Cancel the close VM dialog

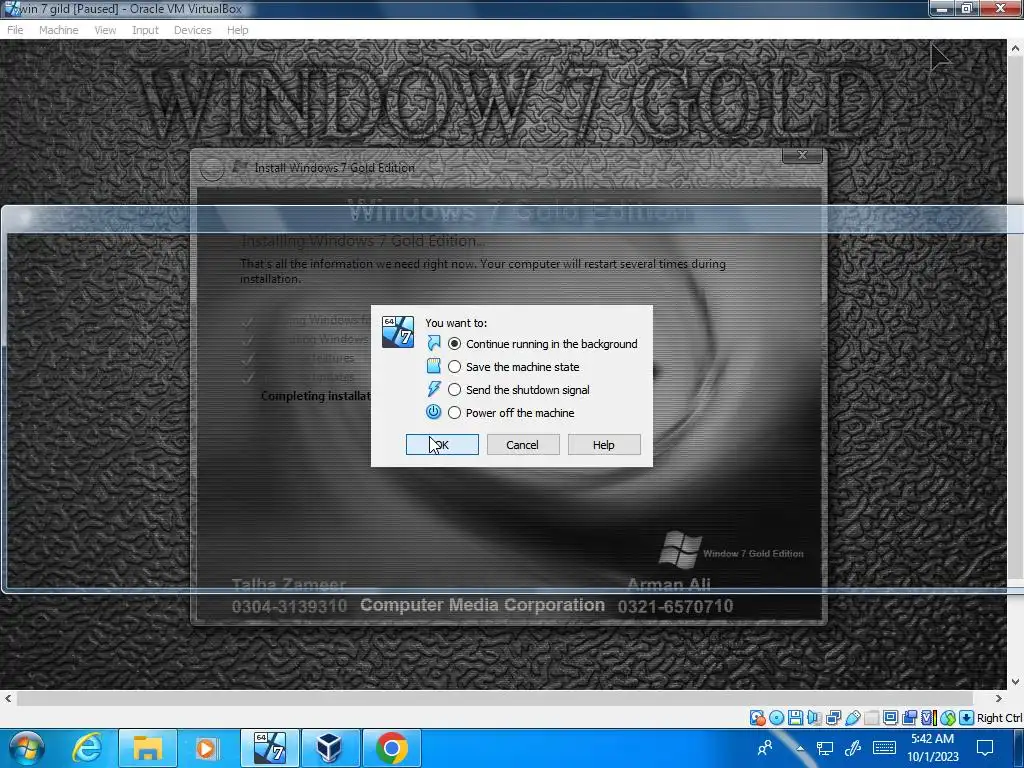(522, 445)
